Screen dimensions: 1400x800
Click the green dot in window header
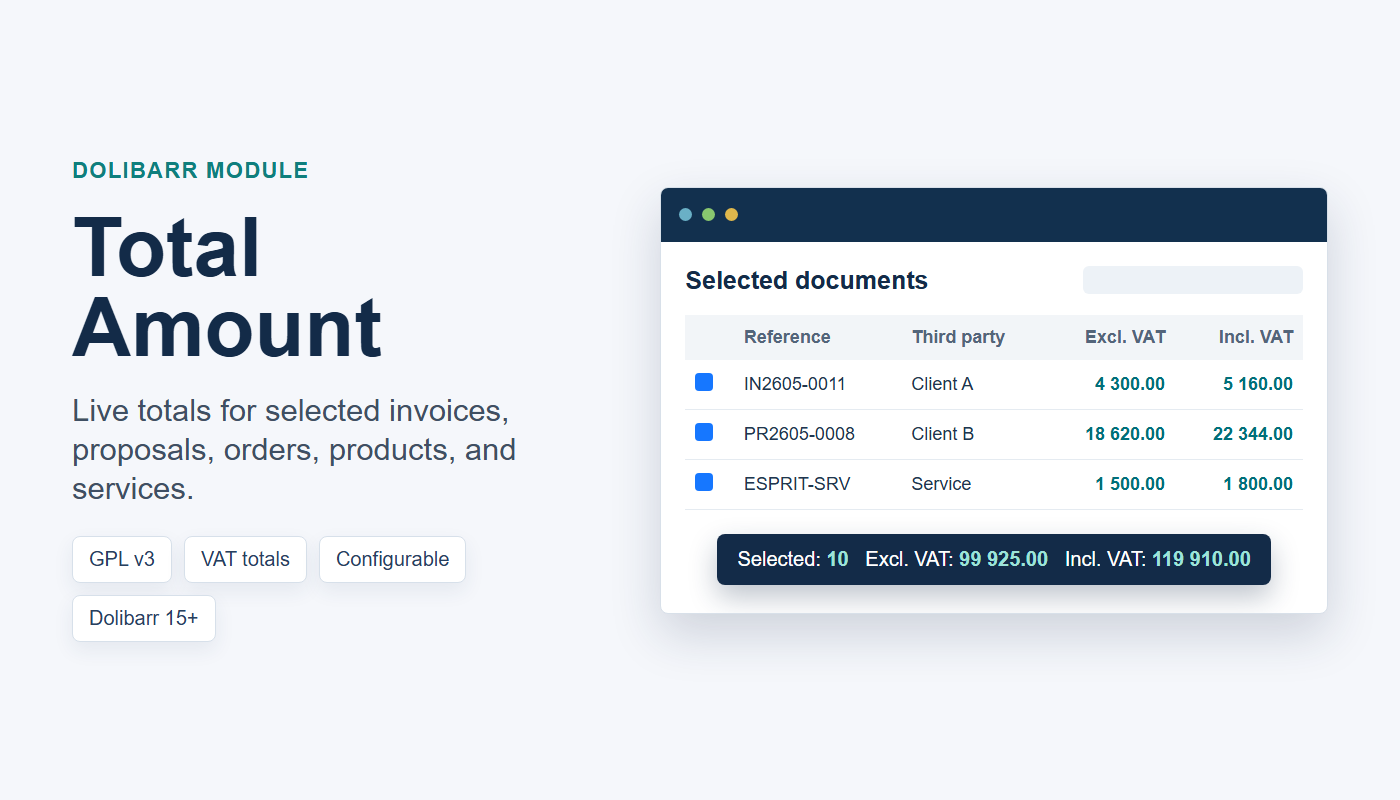click(x=708, y=214)
